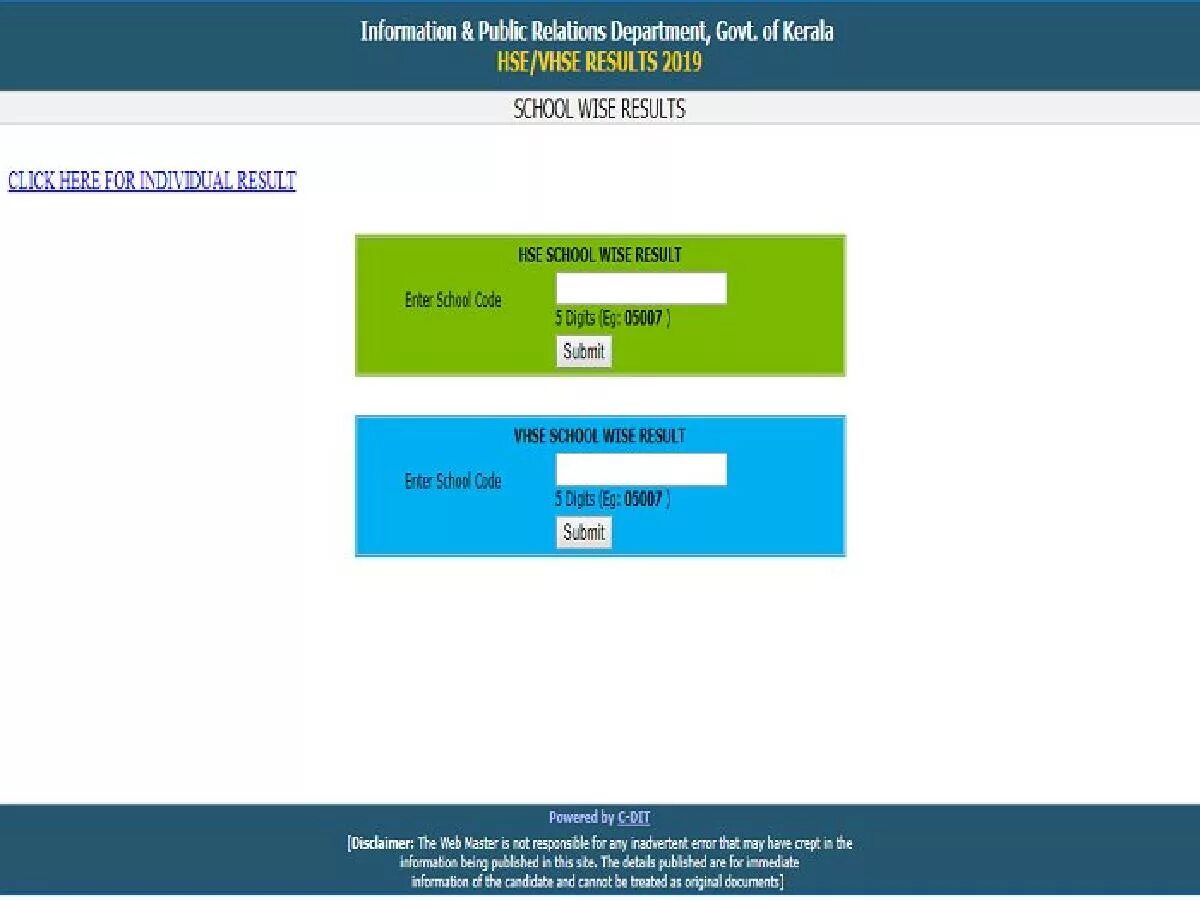Select the HSE/VHSE RESULTS 2019 header text
This screenshot has height=900, width=1200.
pos(600,62)
